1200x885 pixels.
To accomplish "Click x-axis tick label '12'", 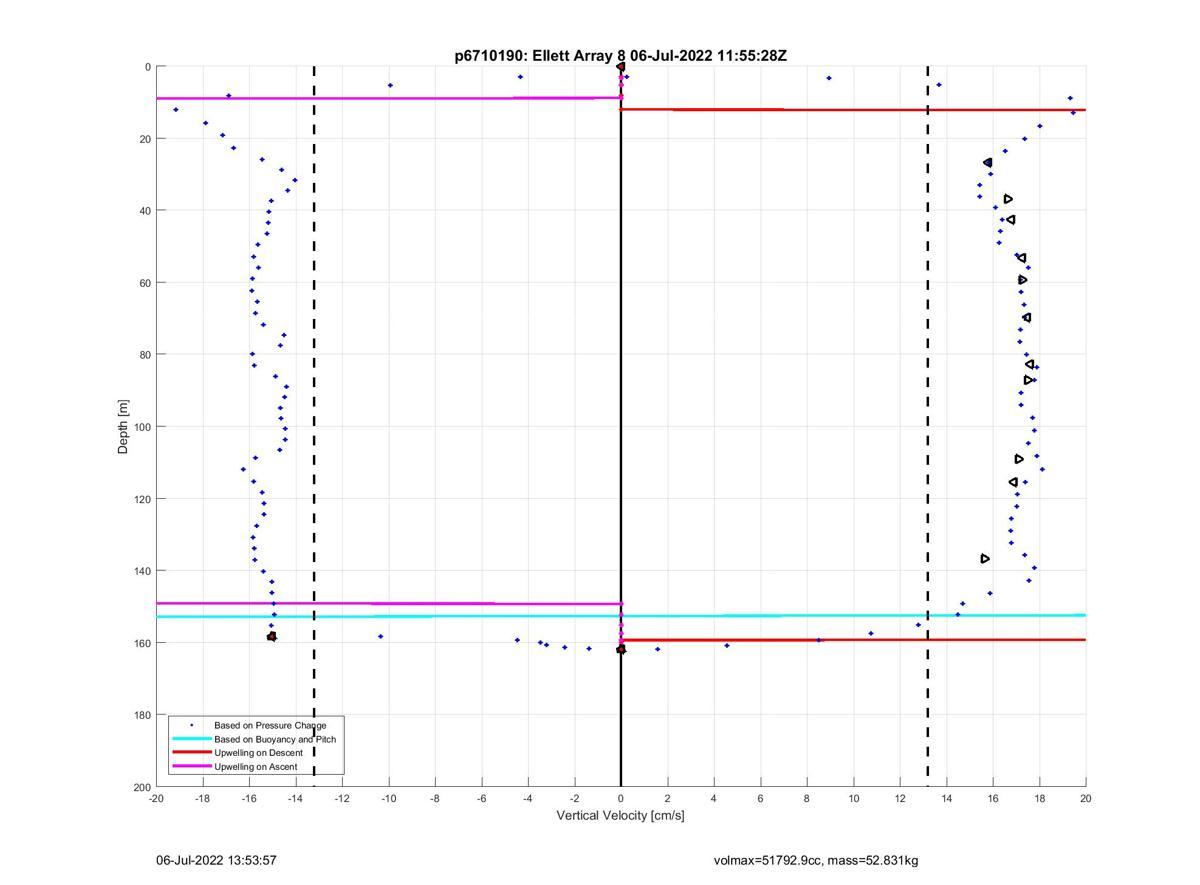I will pos(900,798).
